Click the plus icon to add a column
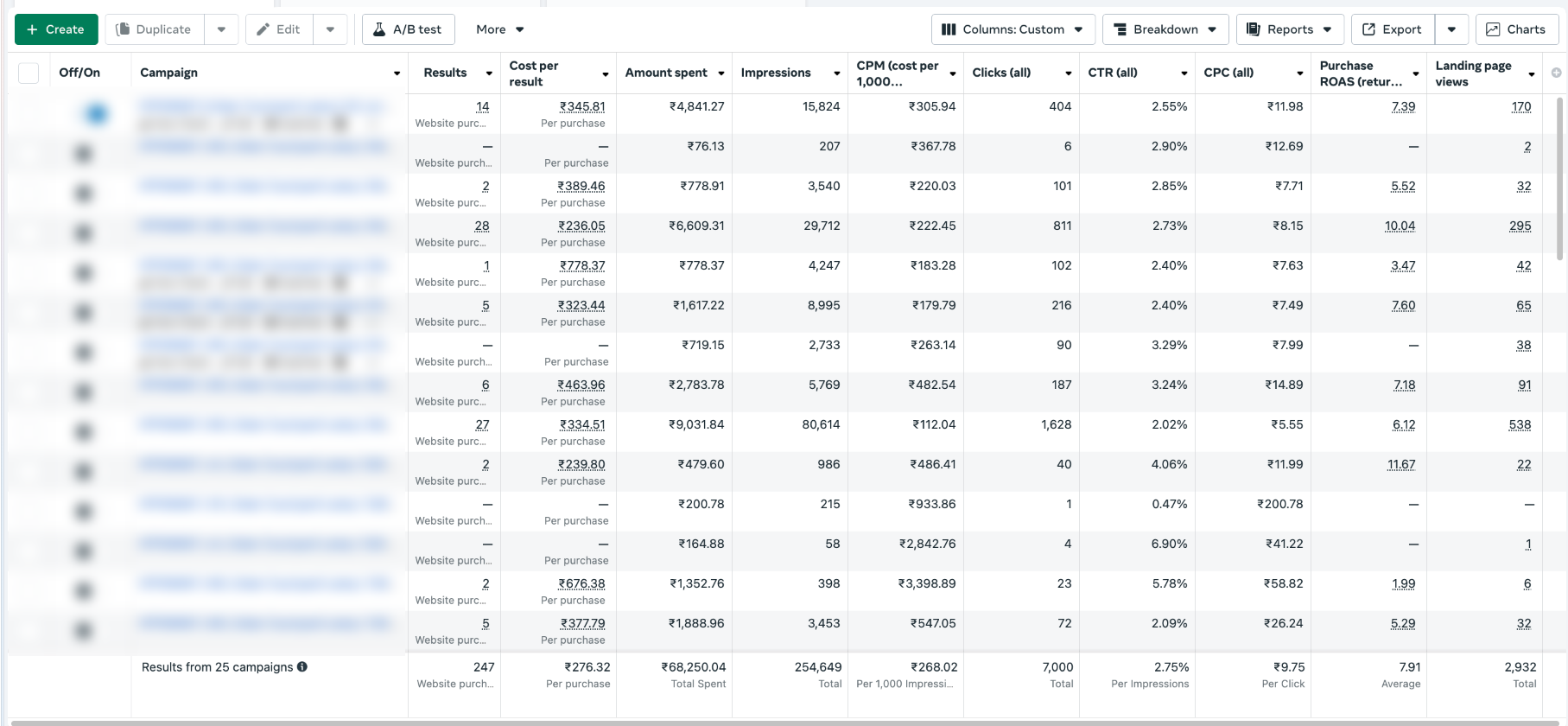Screen dimensions: 1568x726 tap(1556, 73)
